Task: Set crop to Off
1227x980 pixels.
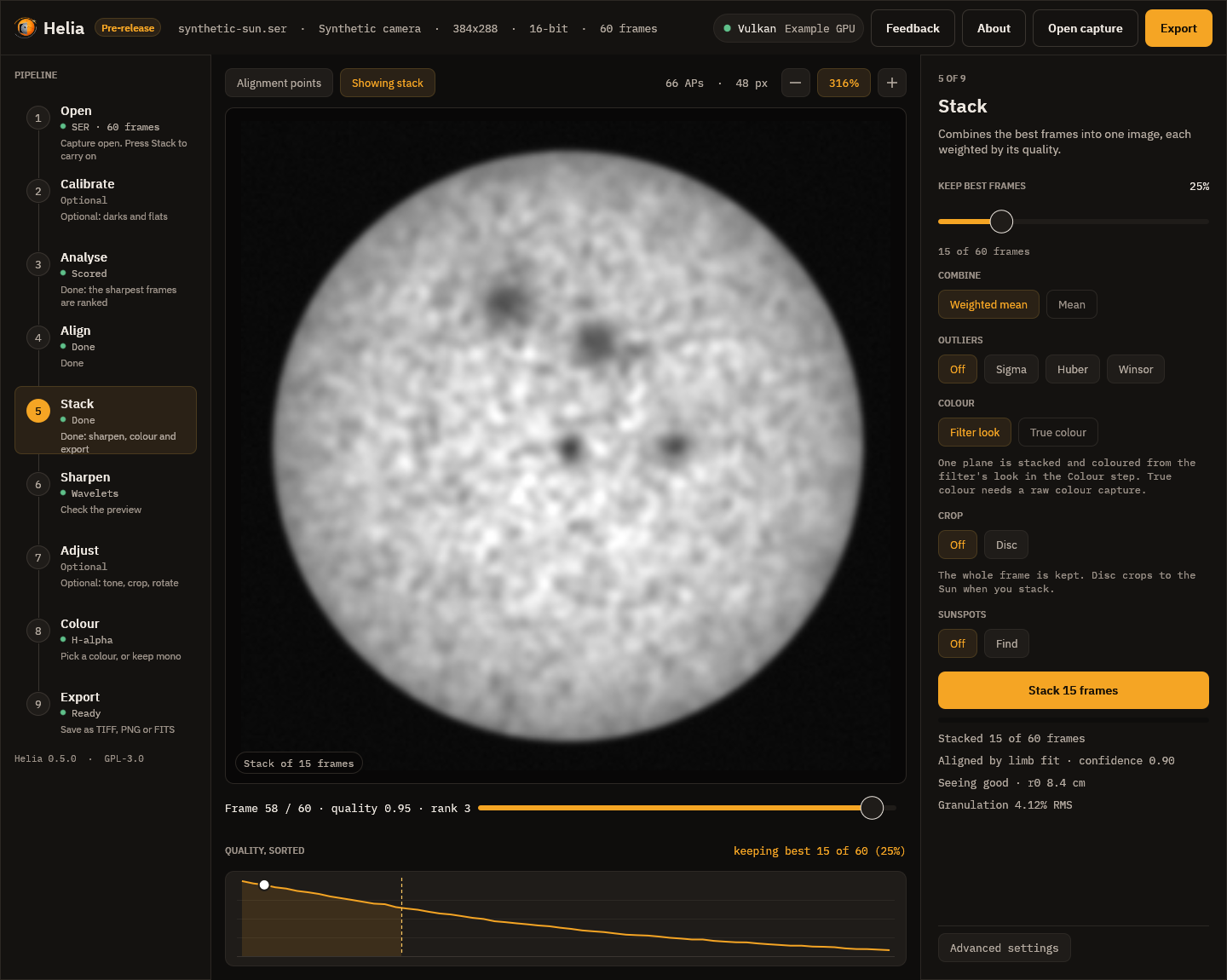Action: coord(958,545)
